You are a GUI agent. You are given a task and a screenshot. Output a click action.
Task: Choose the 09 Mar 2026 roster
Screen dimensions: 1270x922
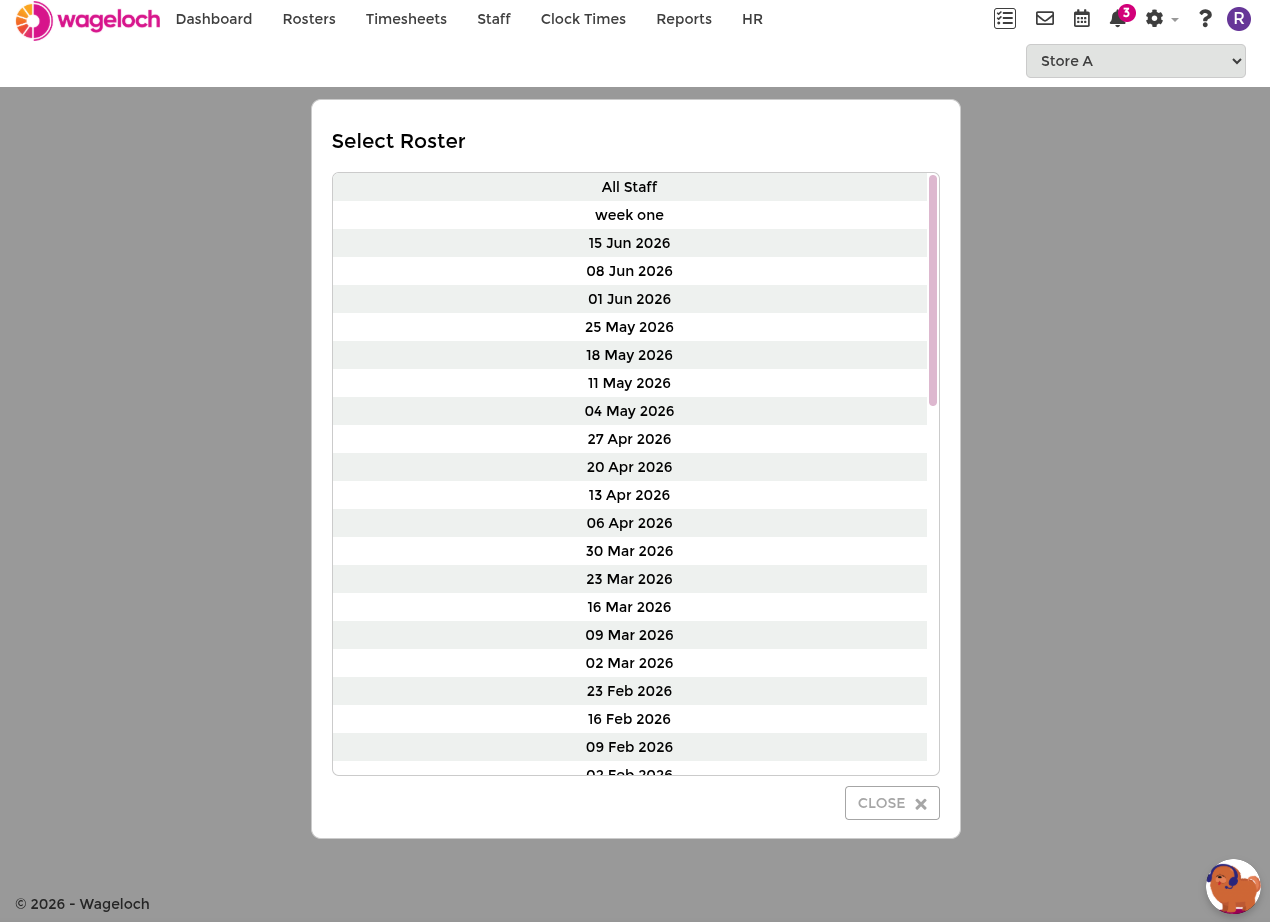[x=630, y=635]
